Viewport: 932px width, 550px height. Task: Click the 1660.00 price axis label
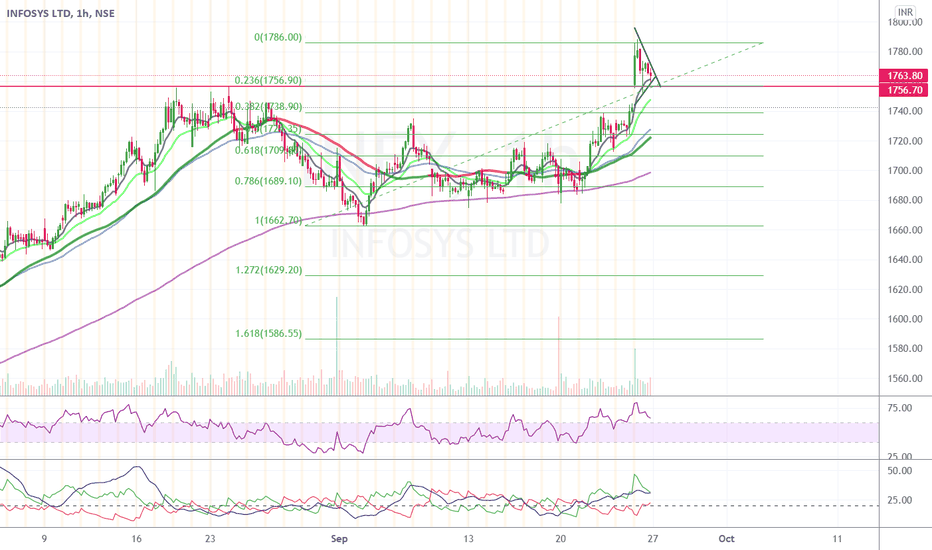pos(905,230)
